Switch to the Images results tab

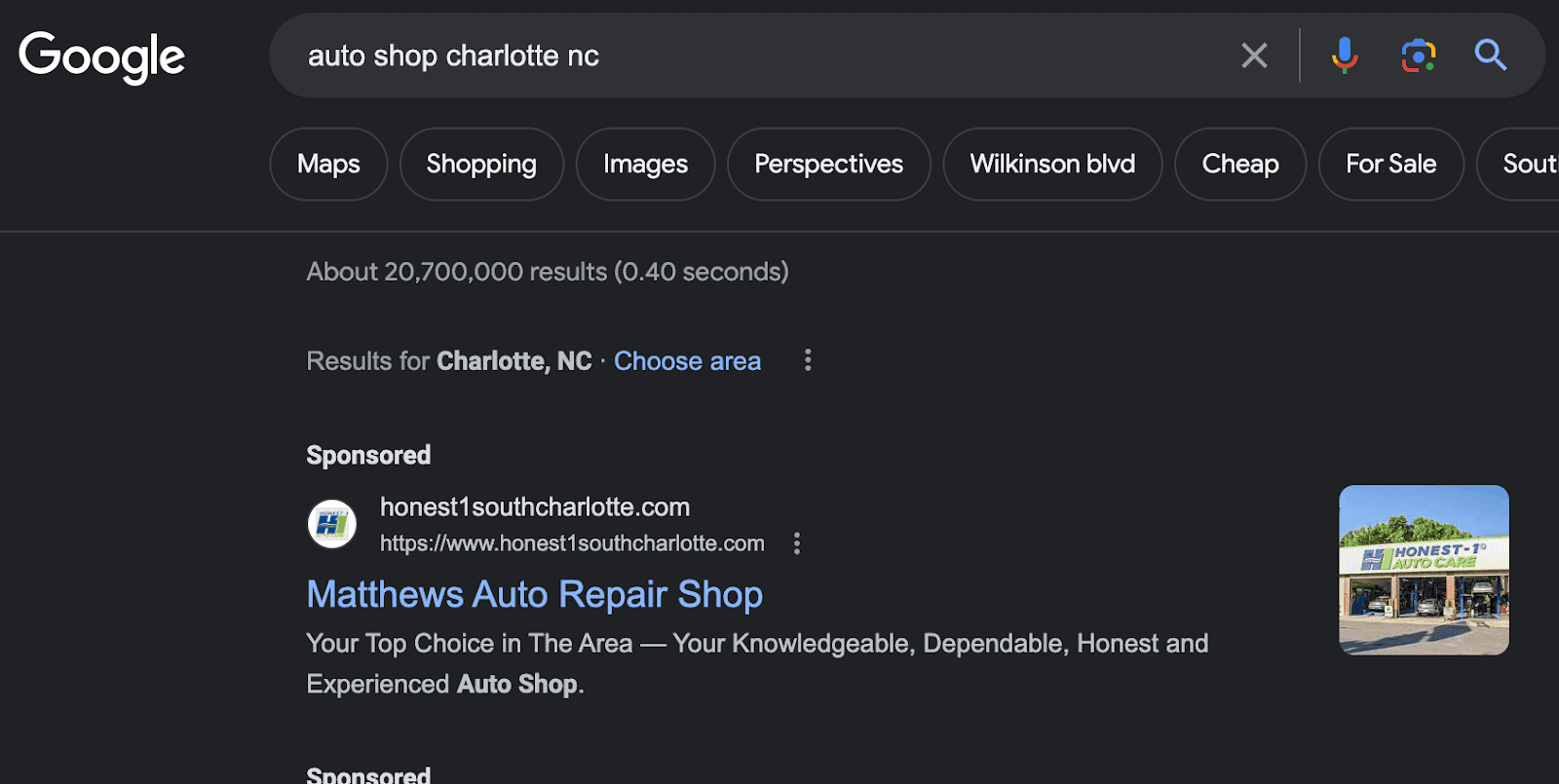(x=645, y=164)
